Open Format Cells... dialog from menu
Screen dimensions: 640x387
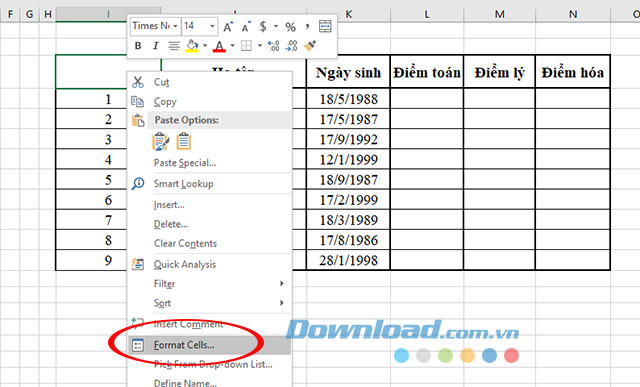(x=210, y=345)
